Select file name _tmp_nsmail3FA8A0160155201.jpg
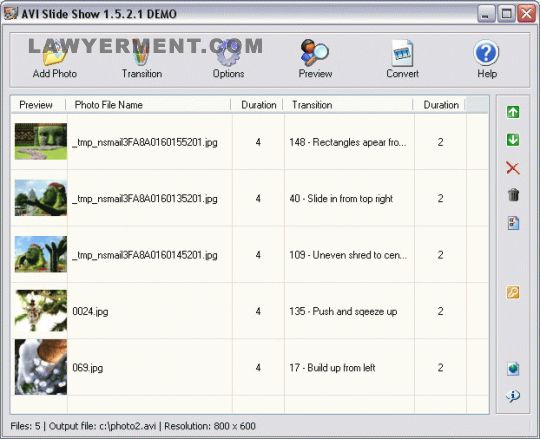The image size is (540, 439). [145, 142]
